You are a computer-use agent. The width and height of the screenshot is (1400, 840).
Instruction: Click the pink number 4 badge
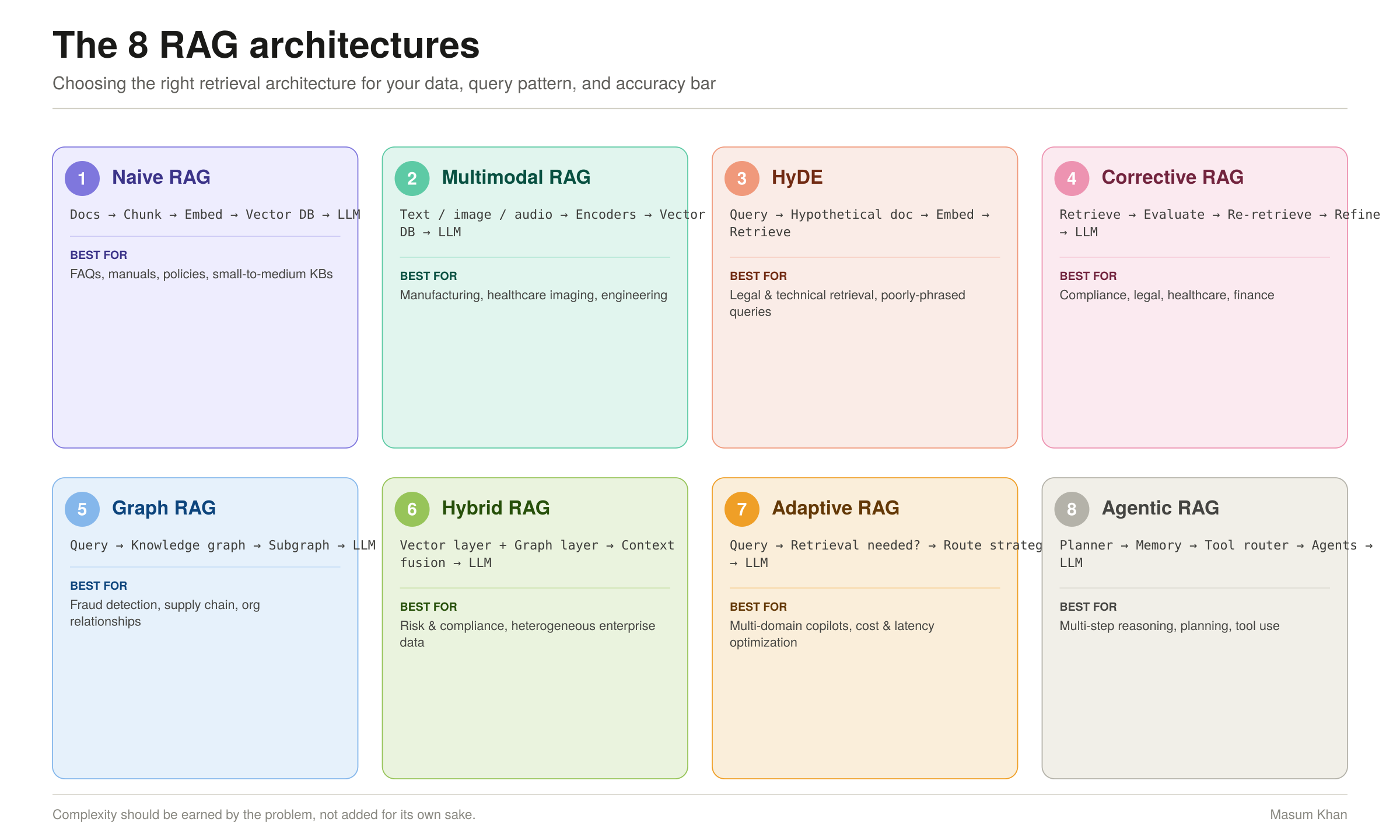(1072, 178)
